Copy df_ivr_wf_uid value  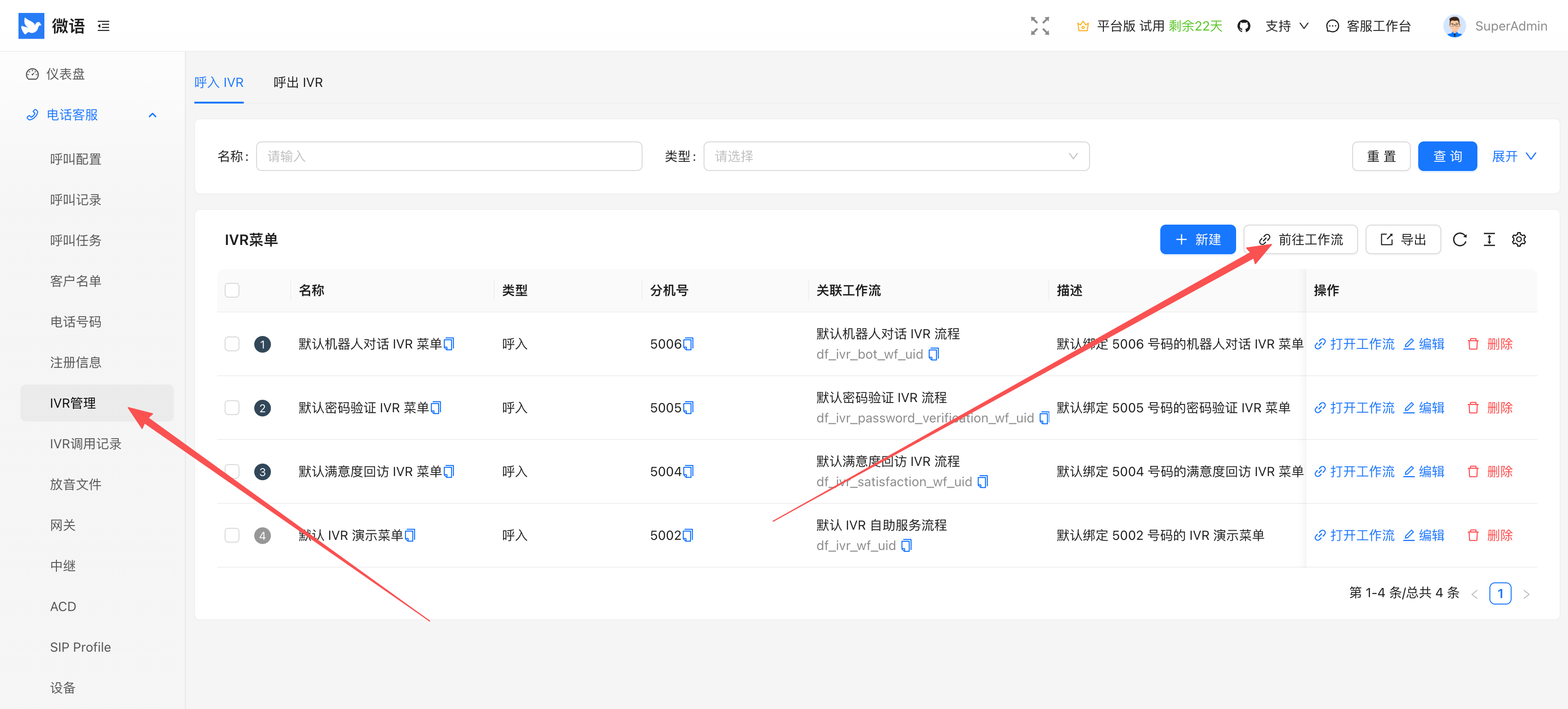point(906,546)
